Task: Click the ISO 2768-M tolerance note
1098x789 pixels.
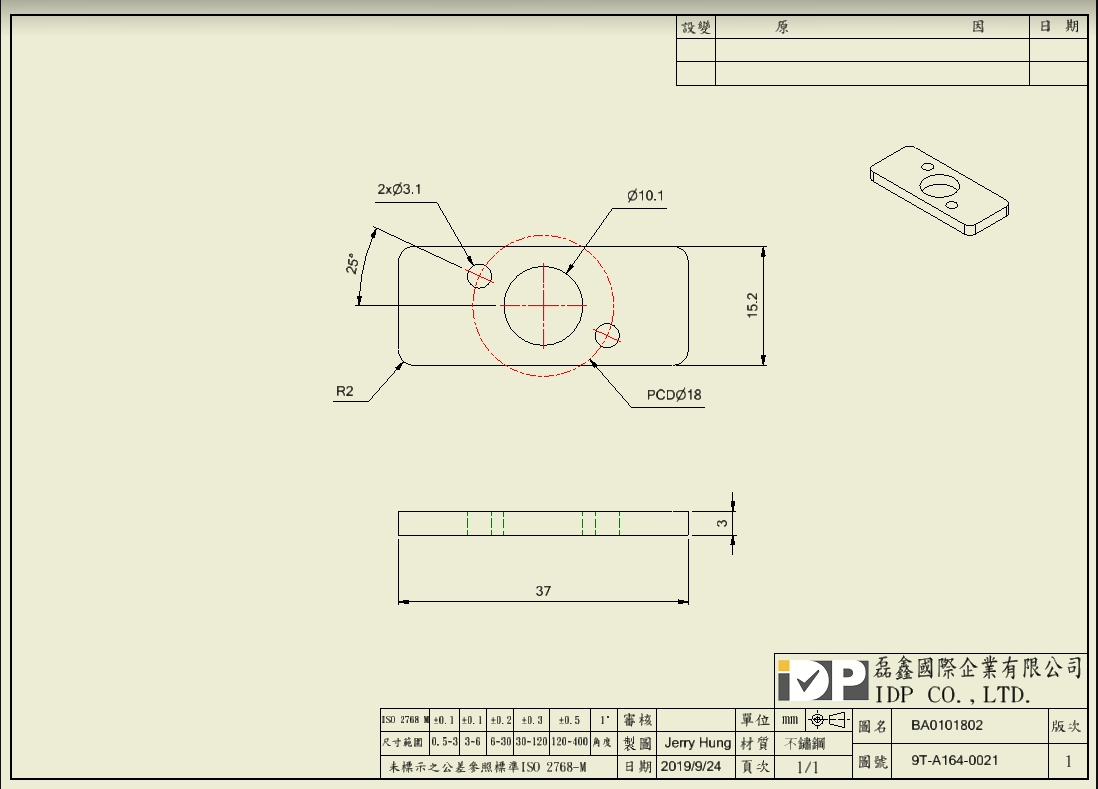Action: 487,768
